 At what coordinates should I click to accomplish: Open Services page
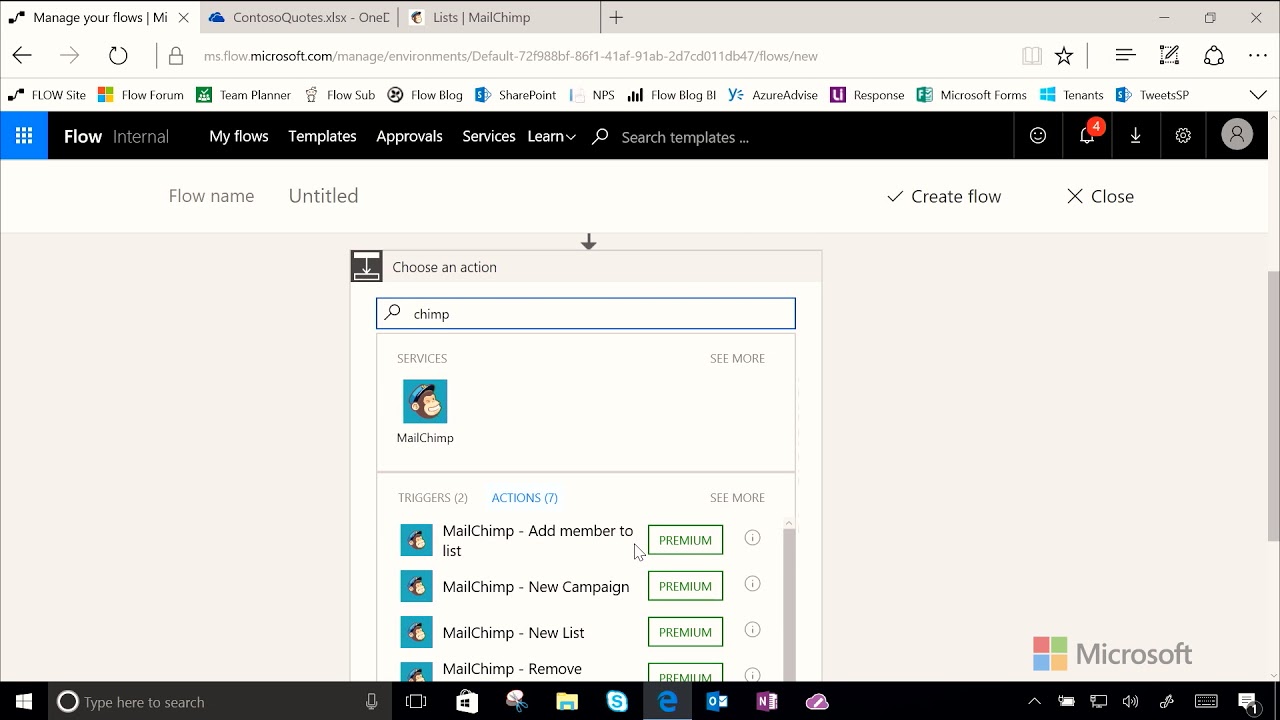(489, 136)
